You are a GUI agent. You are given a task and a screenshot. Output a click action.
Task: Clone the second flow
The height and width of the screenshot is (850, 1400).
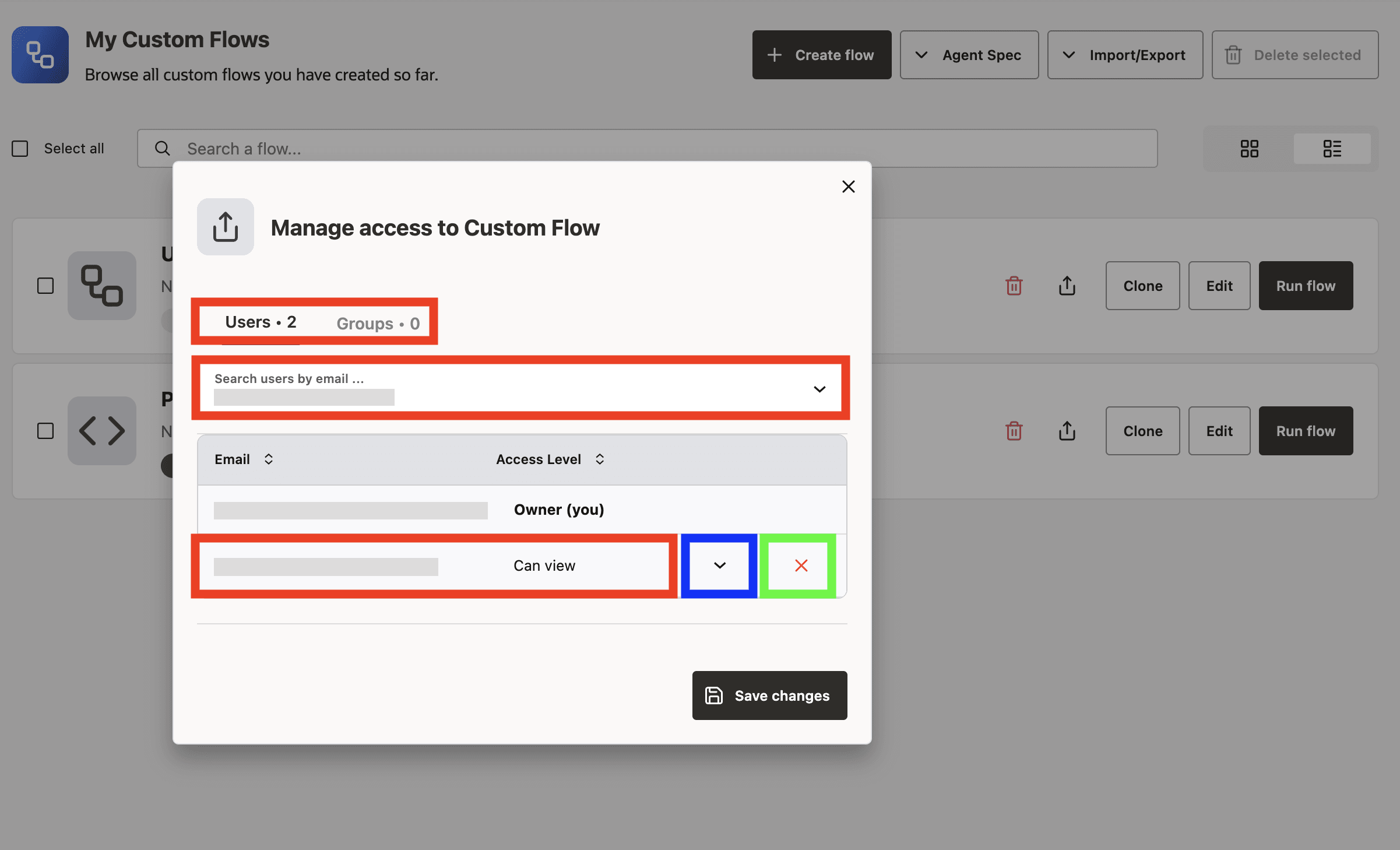1142,431
